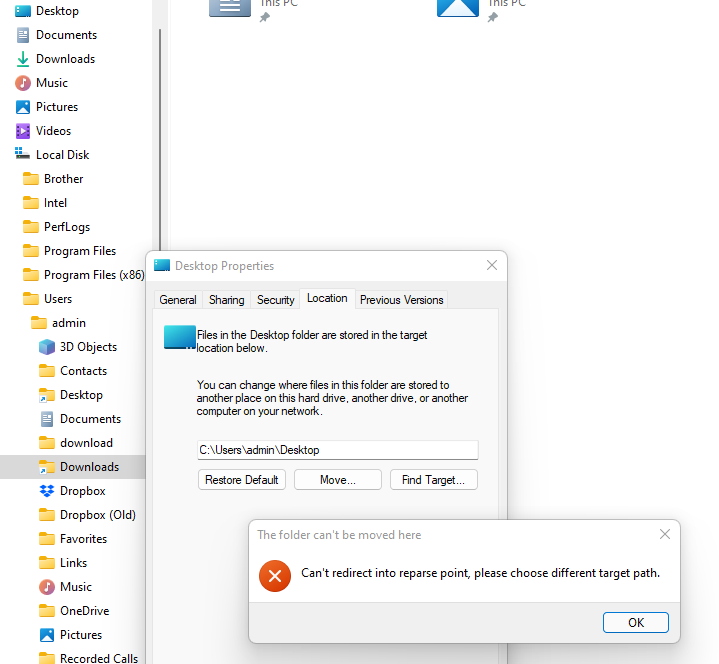
Task: Click the Music icon under admin folder
Action: [47, 587]
